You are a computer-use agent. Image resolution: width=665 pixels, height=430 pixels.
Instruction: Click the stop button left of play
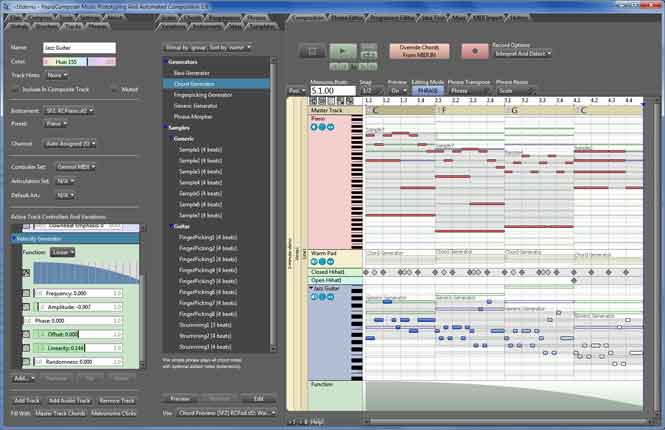[312, 52]
